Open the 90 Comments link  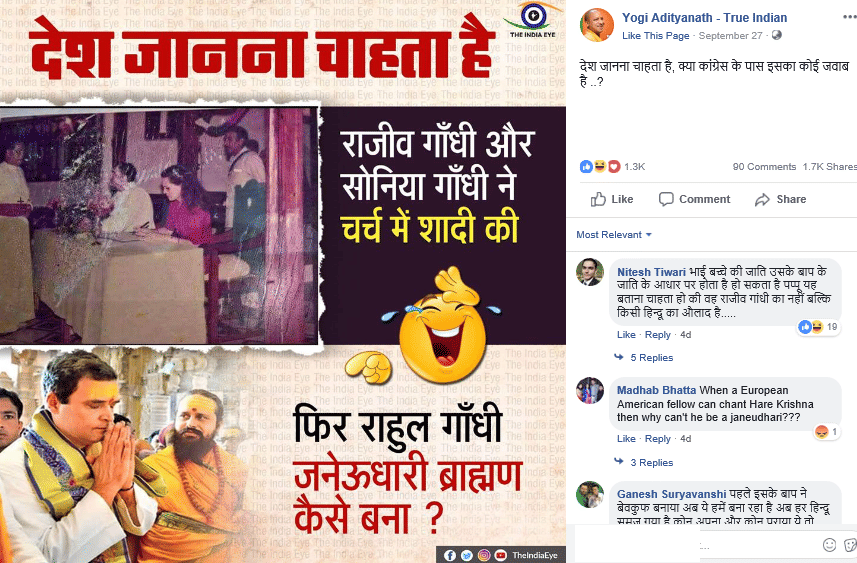764,167
